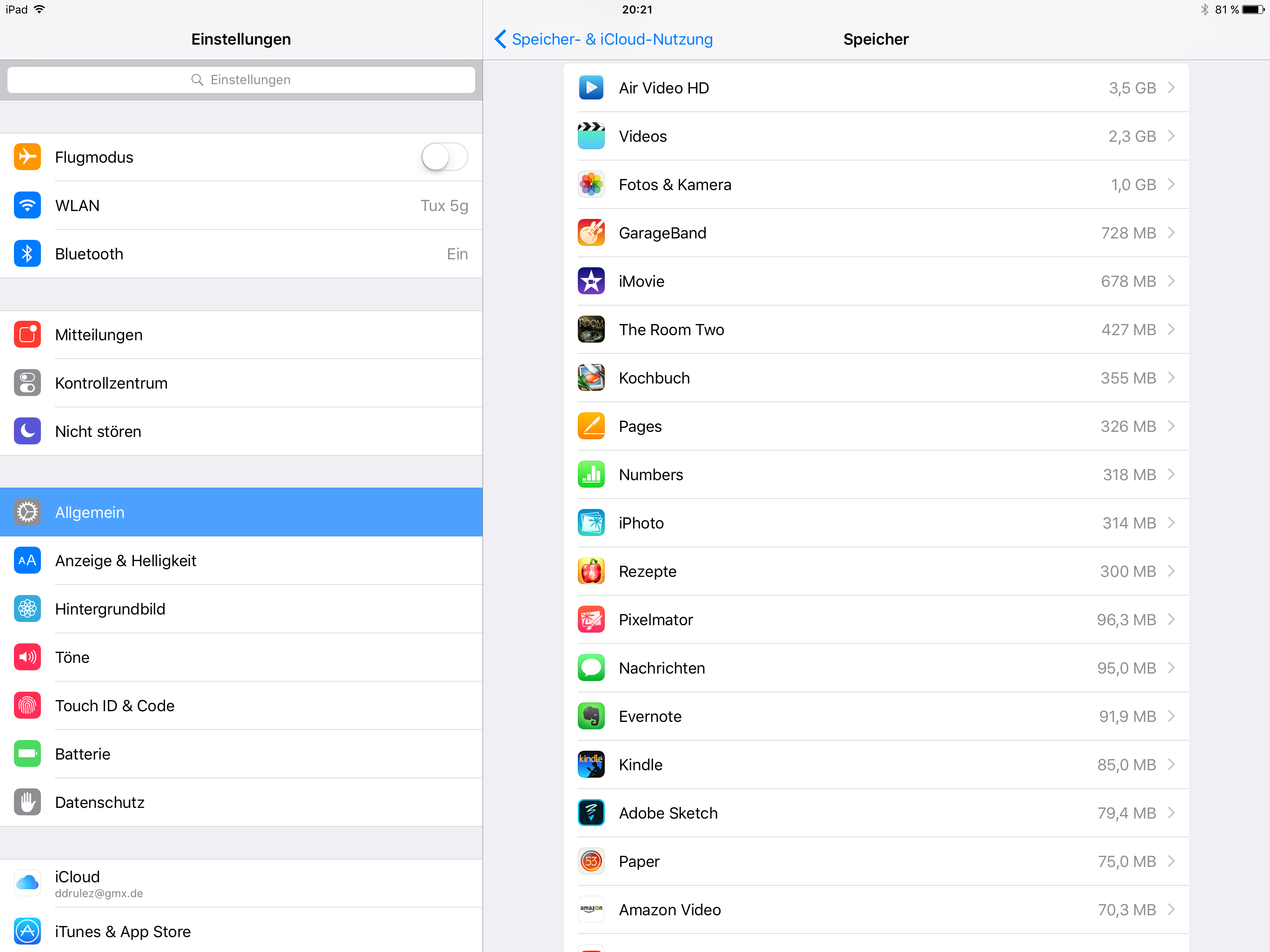
Task: Toggle the Flugmodus switch
Action: coord(444,157)
